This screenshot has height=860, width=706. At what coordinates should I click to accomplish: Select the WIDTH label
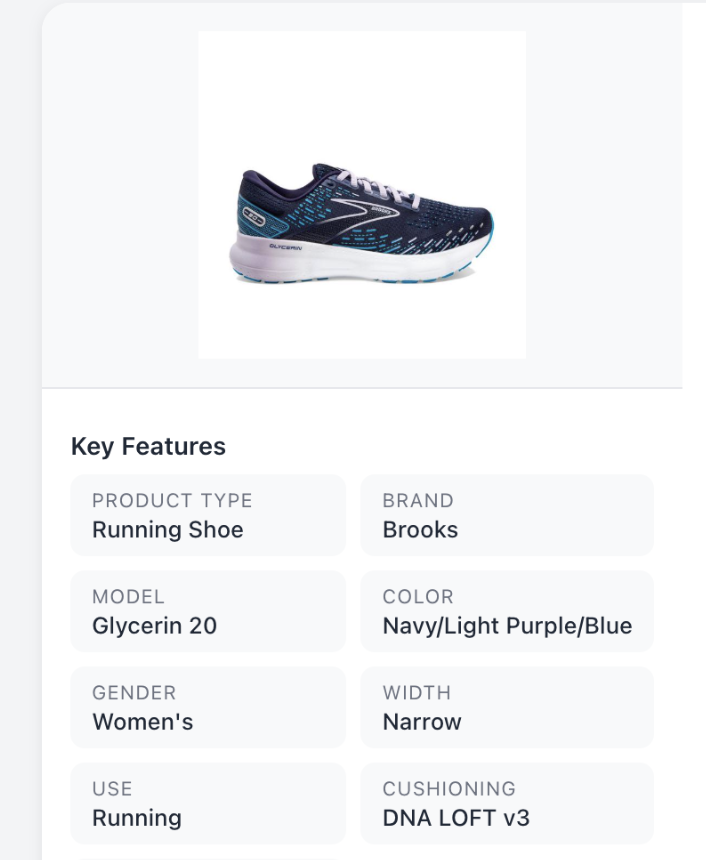point(416,692)
